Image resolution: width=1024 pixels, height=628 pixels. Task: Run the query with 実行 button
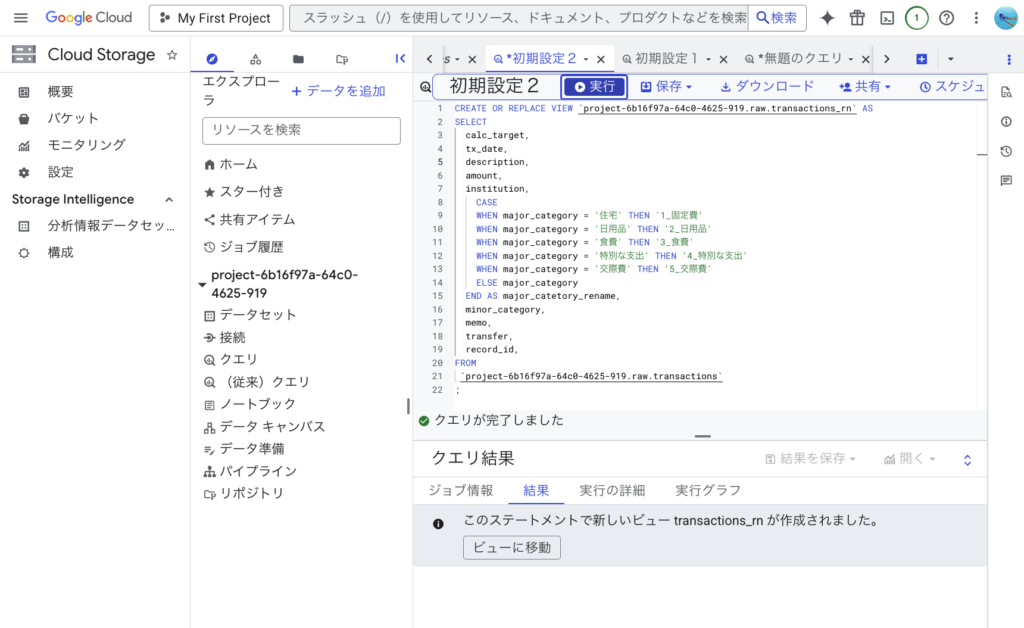pyautogui.click(x=594, y=87)
